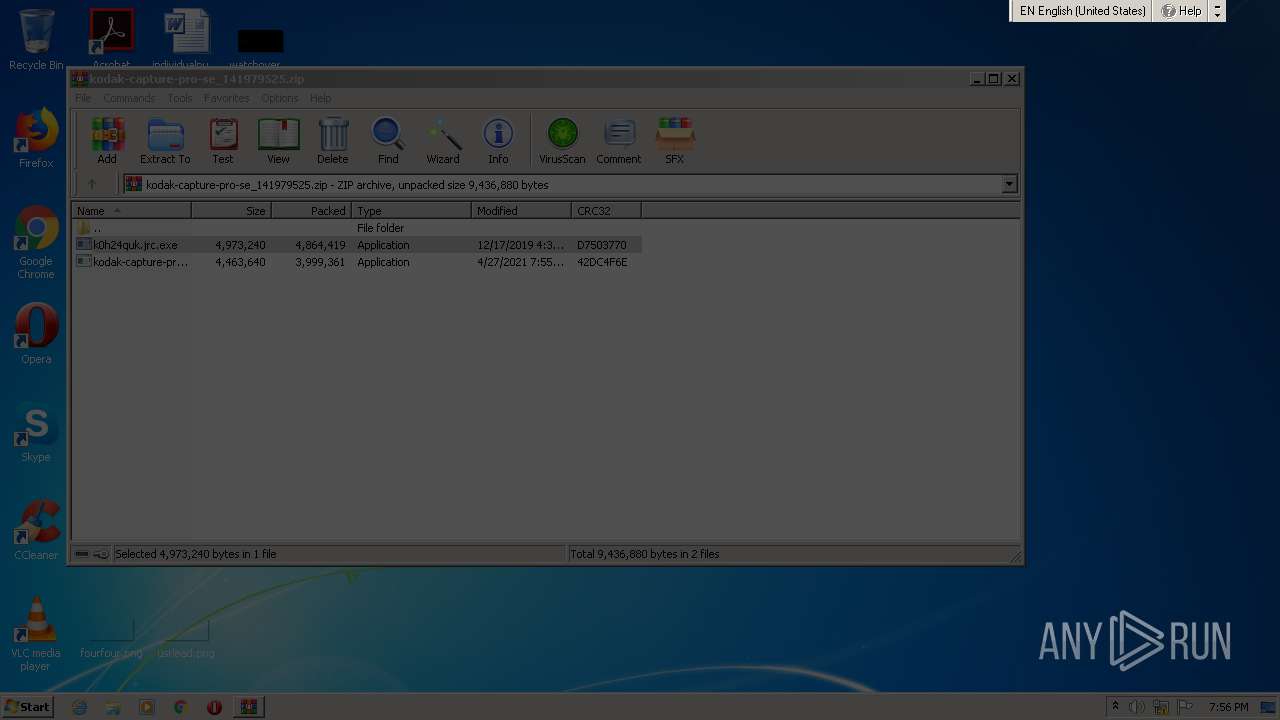This screenshot has height=720, width=1280.
Task: Open Chrome from the taskbar
Action: pos(180,707)
